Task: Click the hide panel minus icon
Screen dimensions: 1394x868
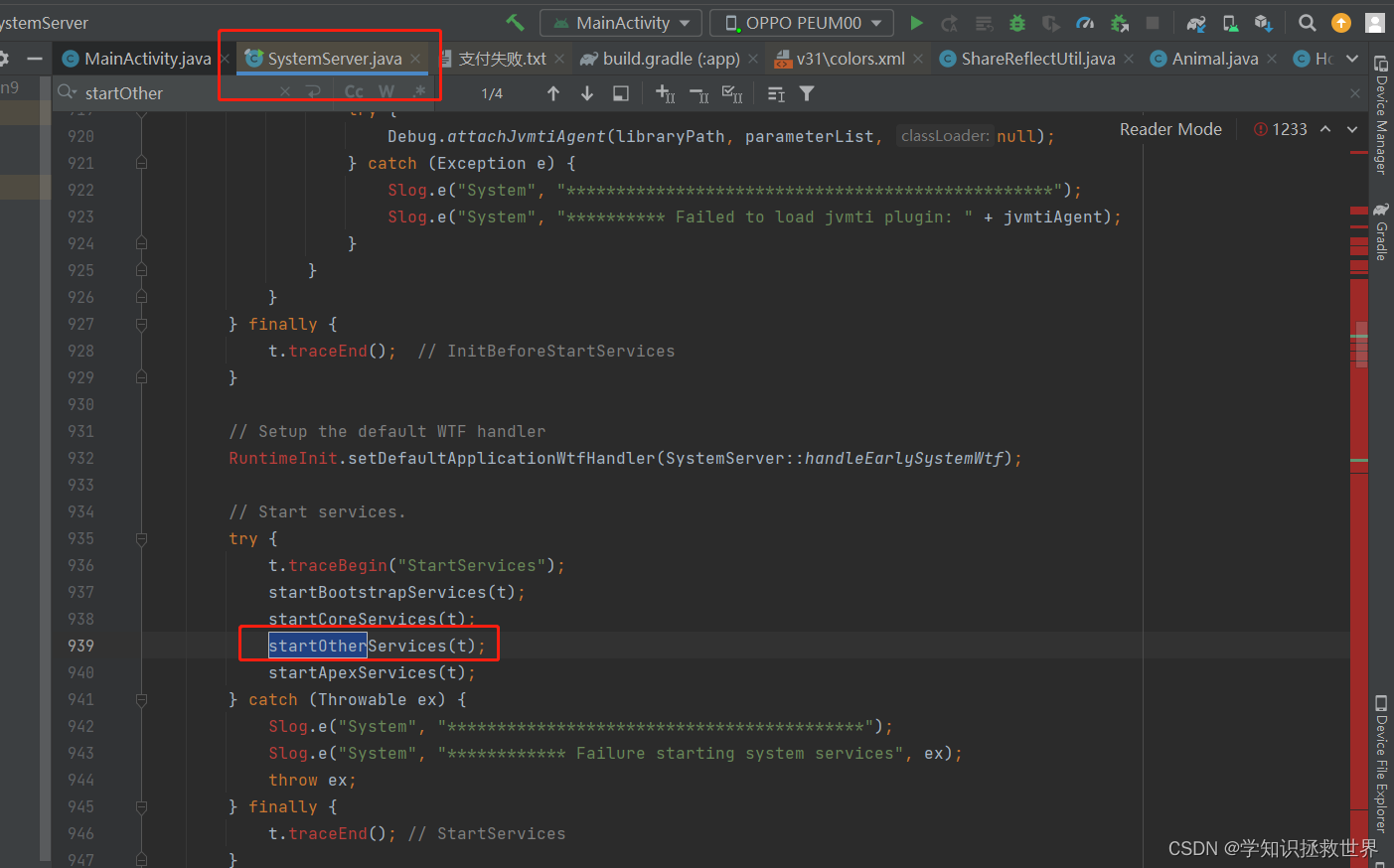Action: [x=35, y=59]
